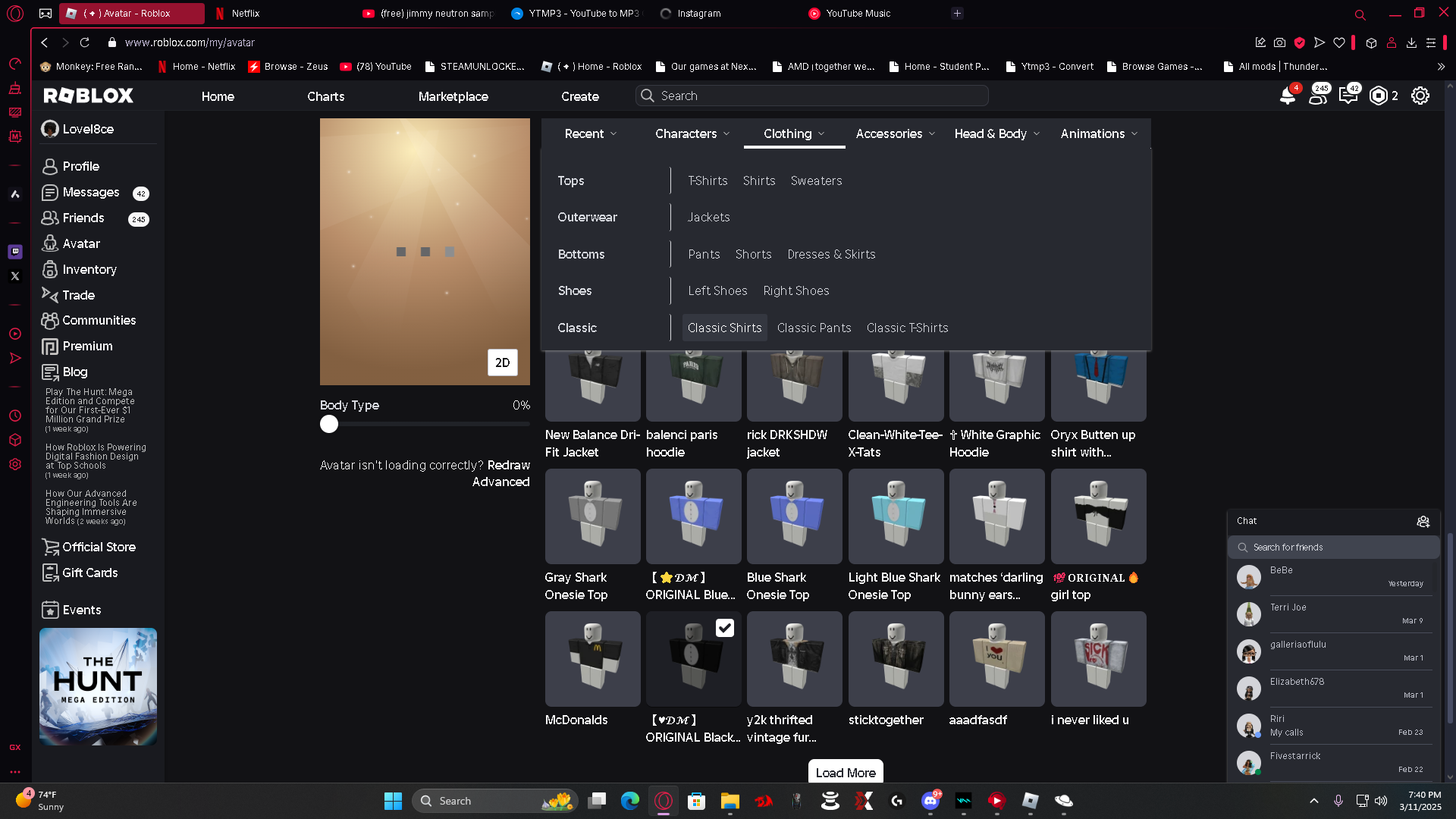Click the Trade sidebar icon
Viewport: 1456px width, 819px height.
tap(49, 295)
